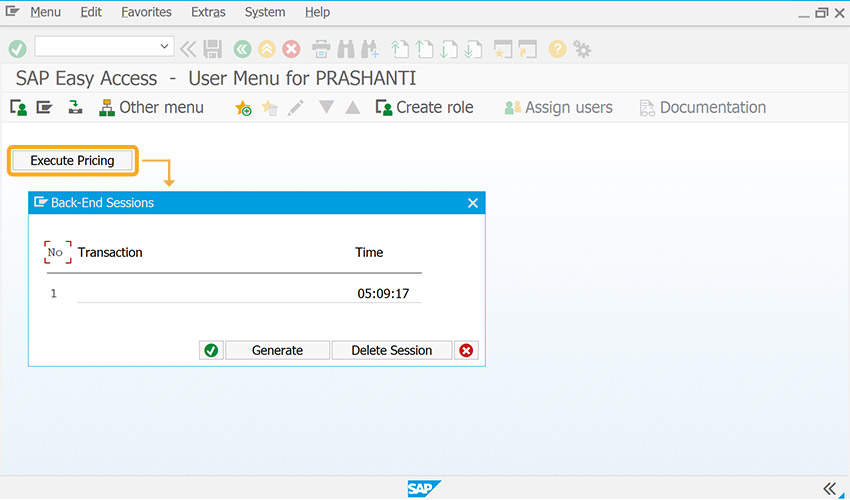The width and height of the screenshot is (850, 500).
Task: Click the Create New Session icon
Action: pyautogui.click(x=503, y=49)
